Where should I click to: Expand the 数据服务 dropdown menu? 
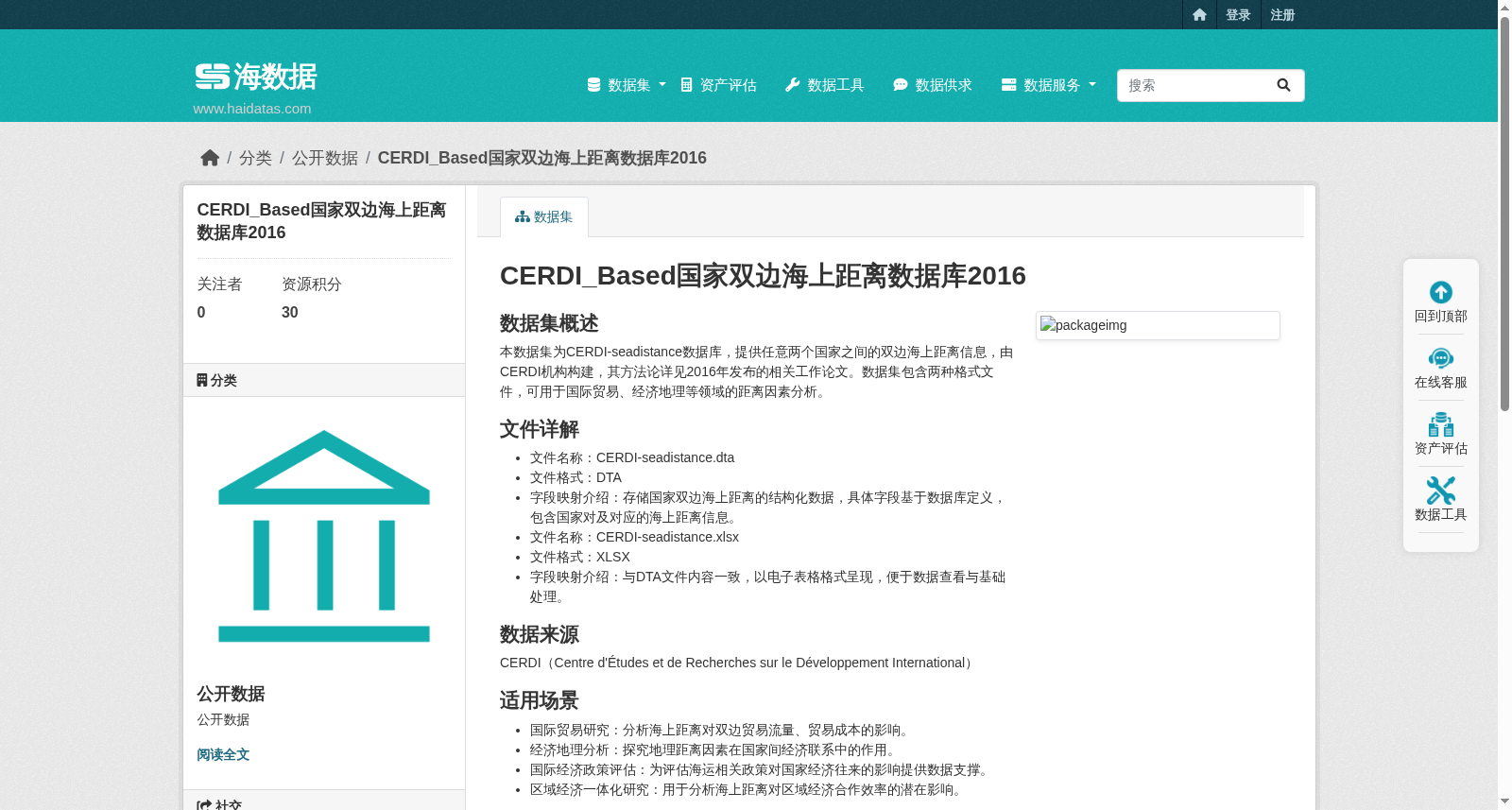click(x=1049, y=85)
